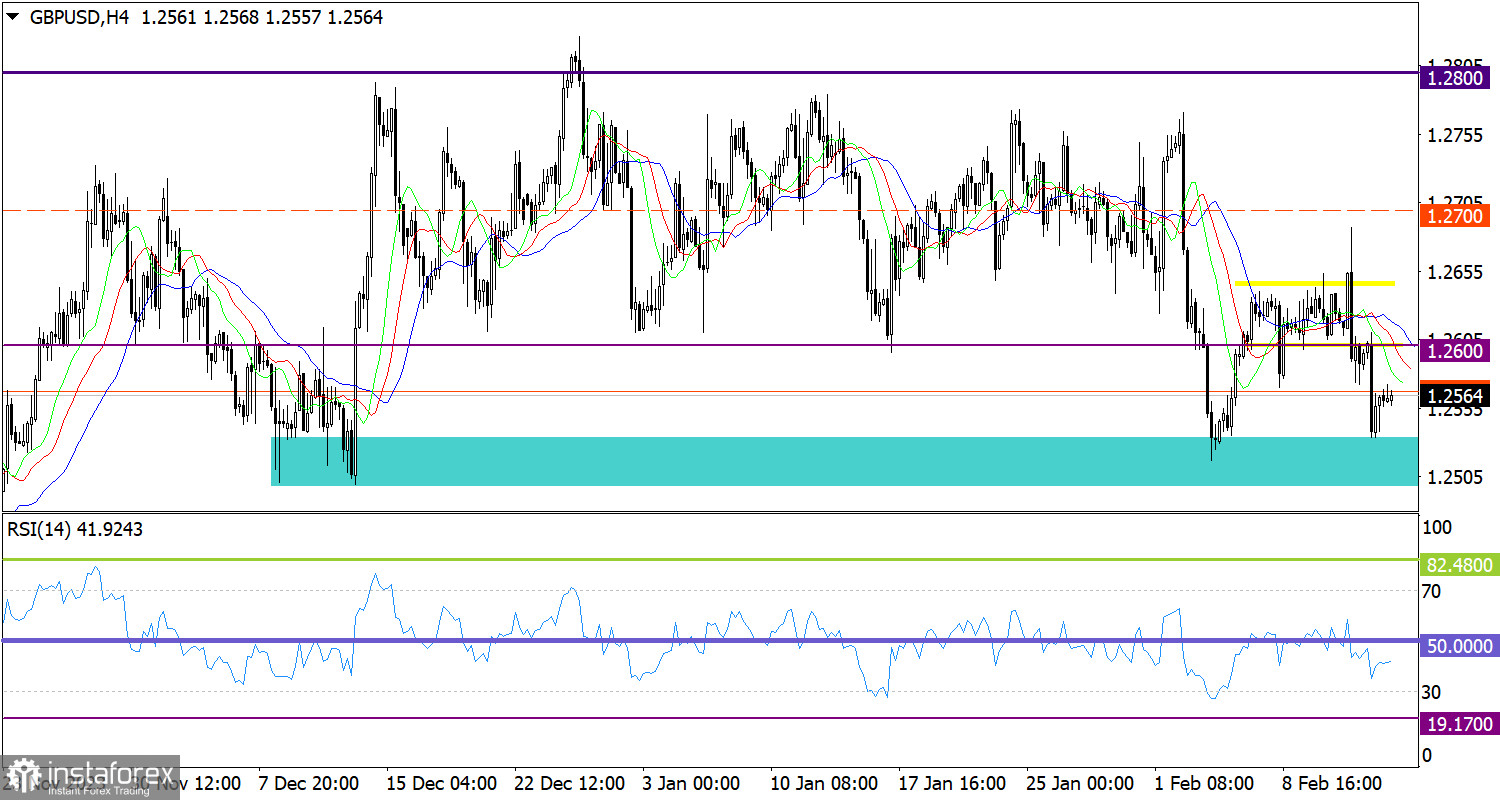
Task: Click the RSI(14) 41.9243 indicator title
Action: tap(75, 530)
